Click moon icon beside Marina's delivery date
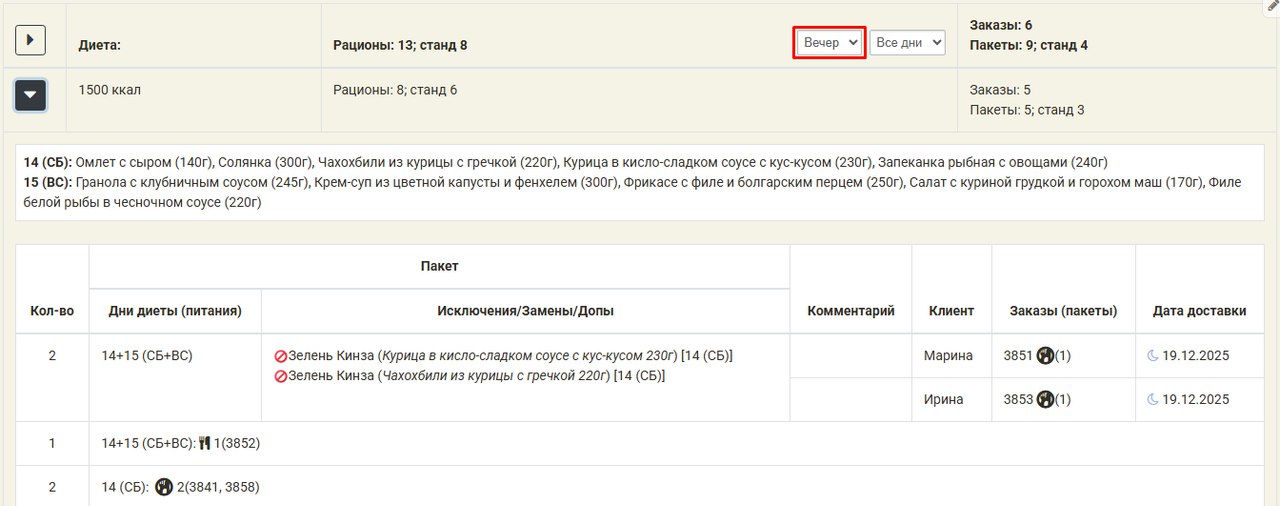Viewport: 1280px width, 506px height. (x=1152, y=355)
